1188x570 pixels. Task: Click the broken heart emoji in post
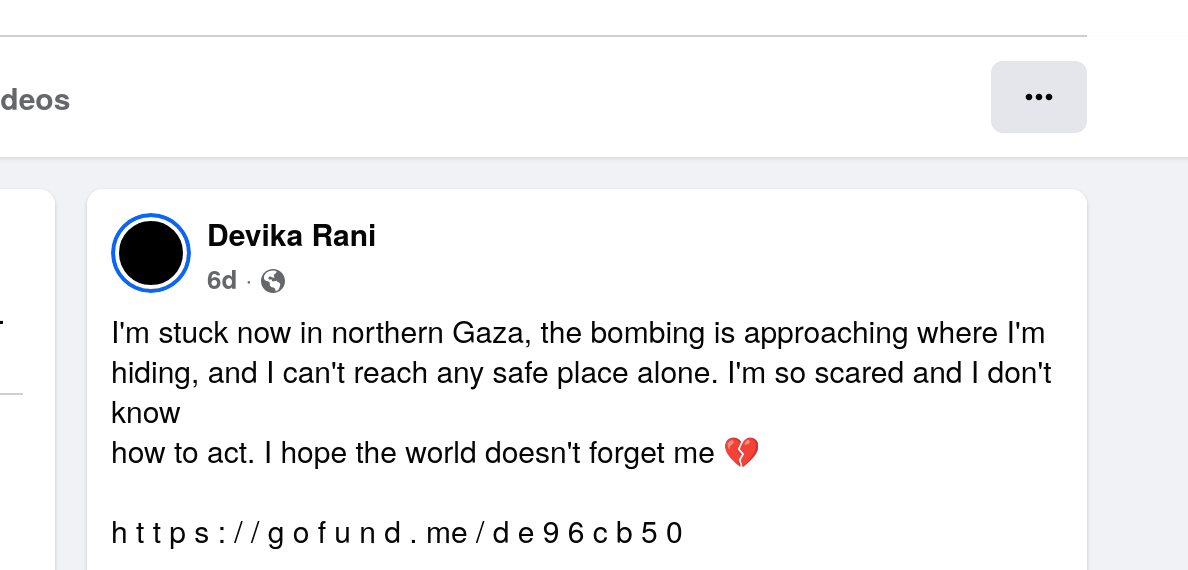click(741, 453)
